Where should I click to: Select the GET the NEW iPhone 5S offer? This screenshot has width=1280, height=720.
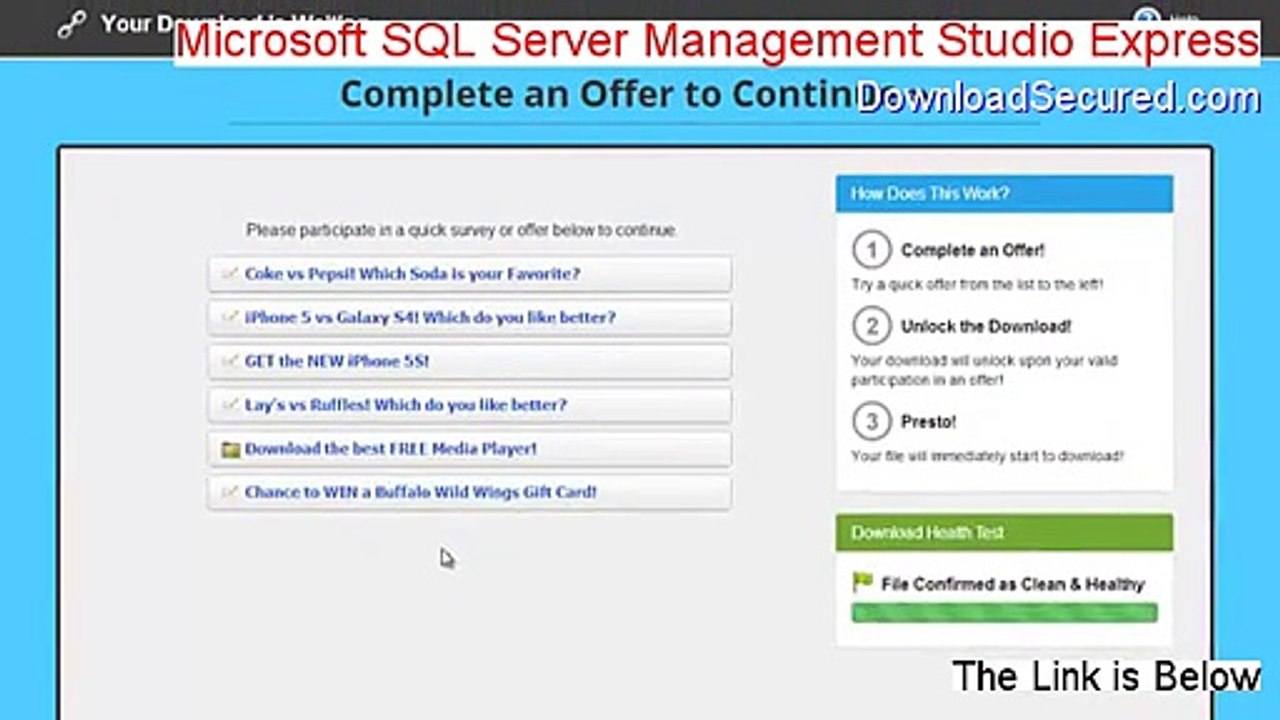click(469, 361)
